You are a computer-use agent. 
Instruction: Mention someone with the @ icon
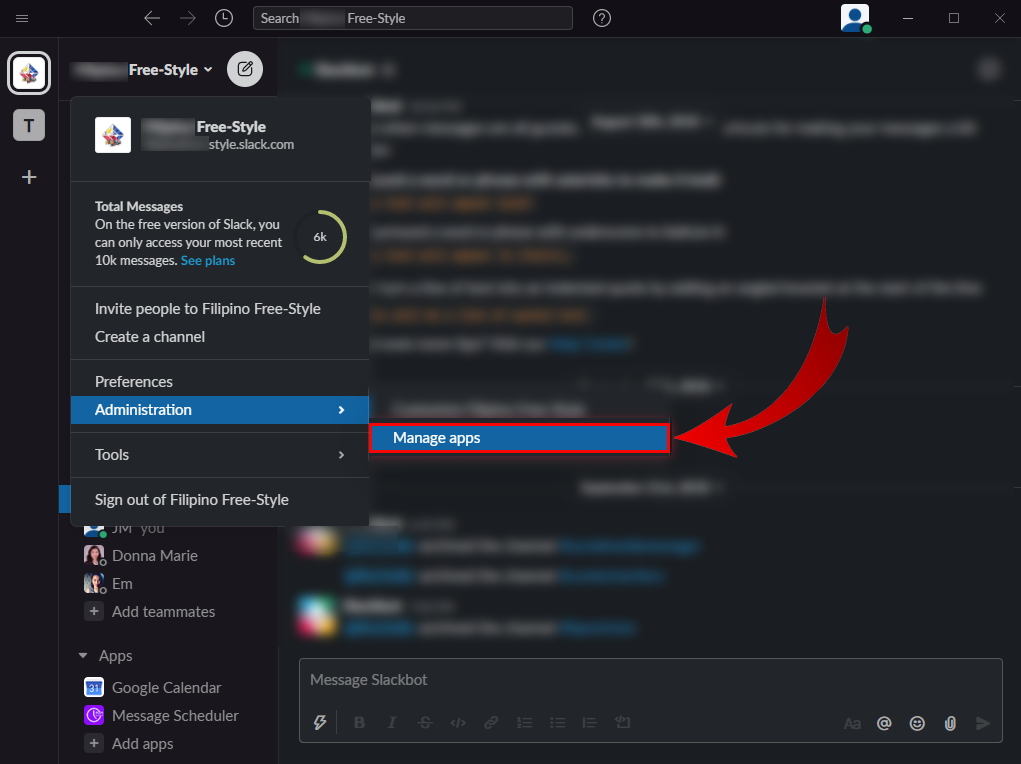pos(884,724)
